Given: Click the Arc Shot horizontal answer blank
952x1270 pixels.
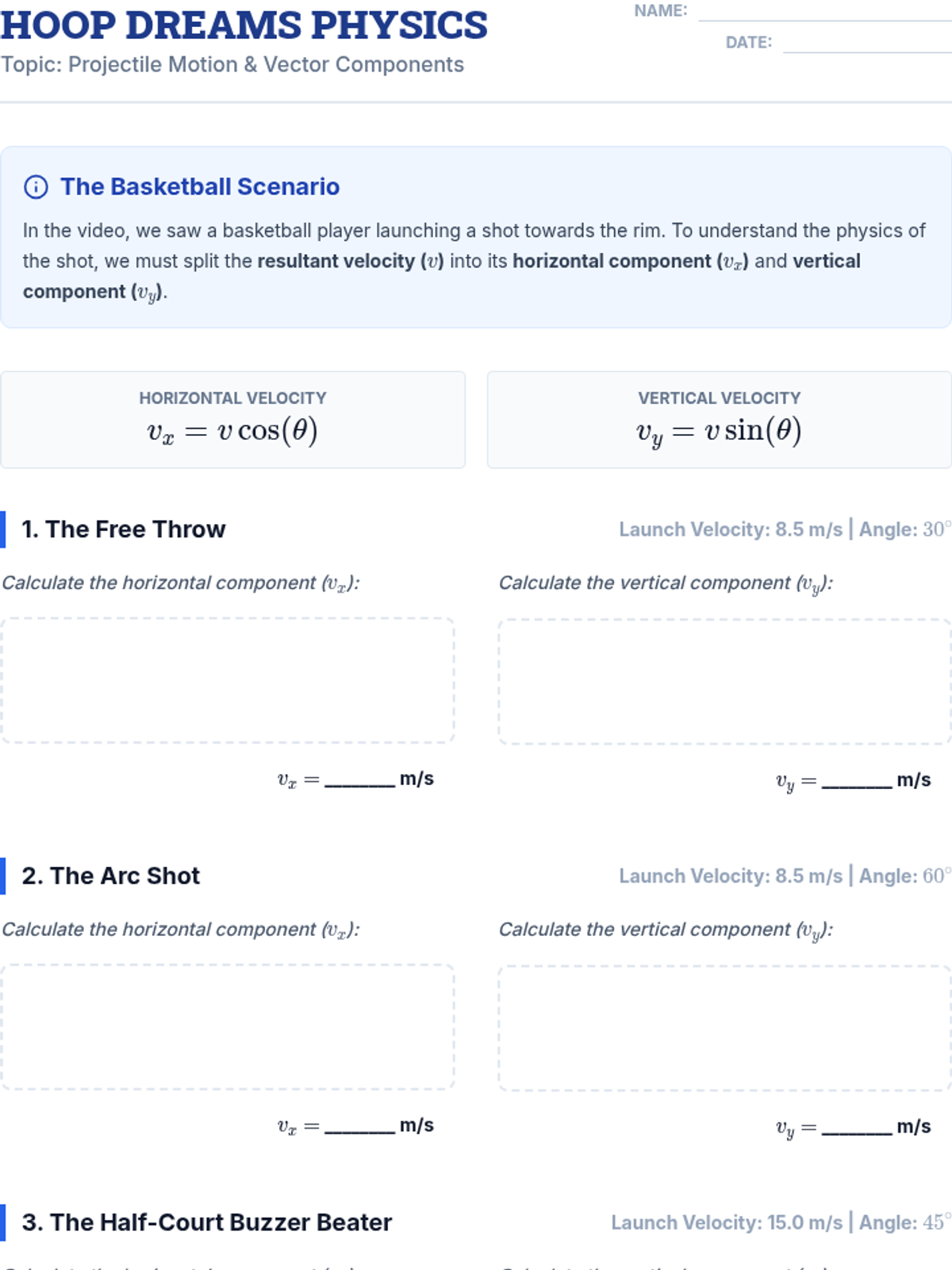Looking at the screenshot, I should coord(359,1126).
